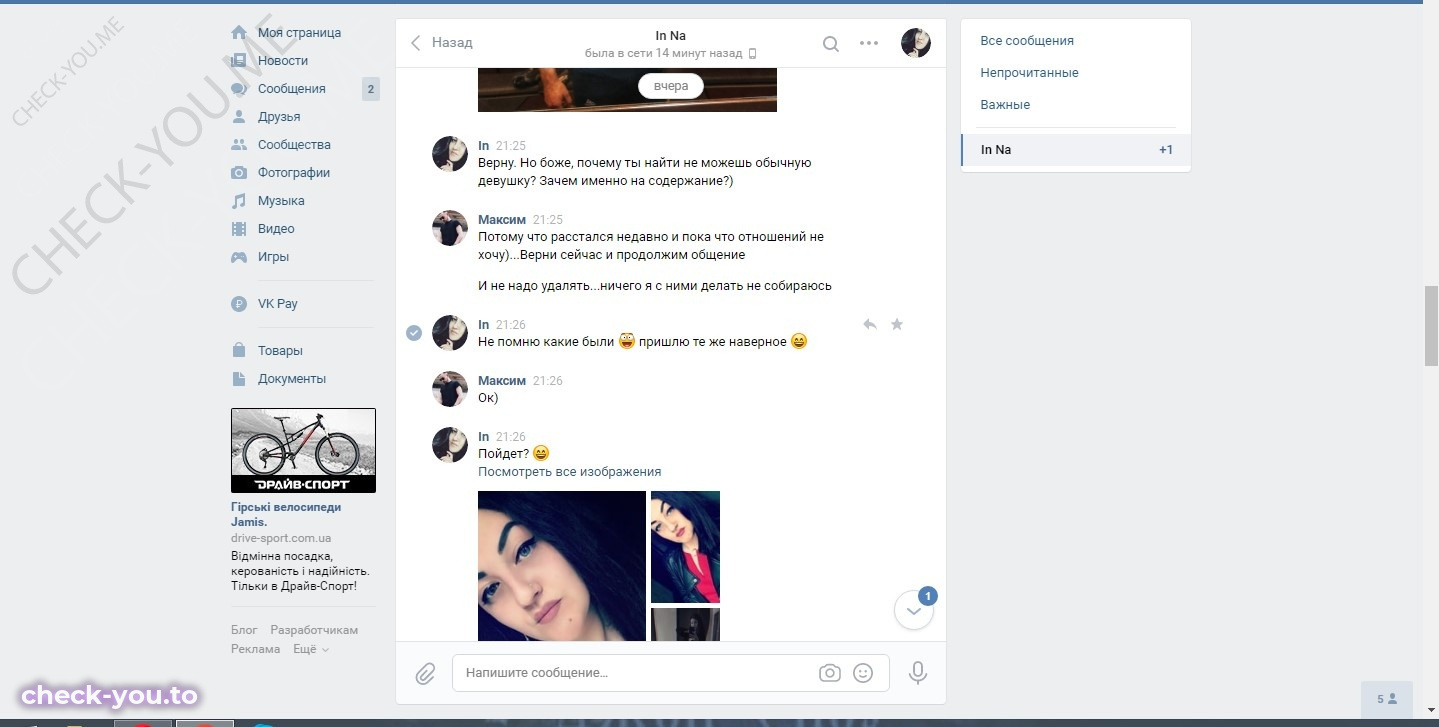Open the Моя страница menu link
The image size is (1439, 727).
(x=299, y=33)
